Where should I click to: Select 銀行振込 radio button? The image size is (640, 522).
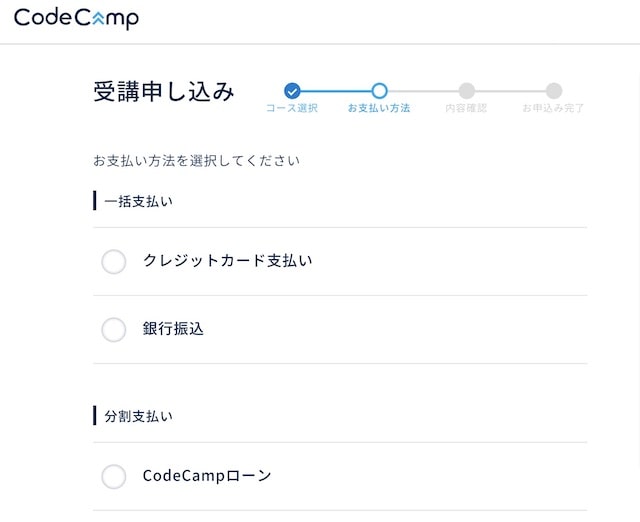click(x=113, y=330)
